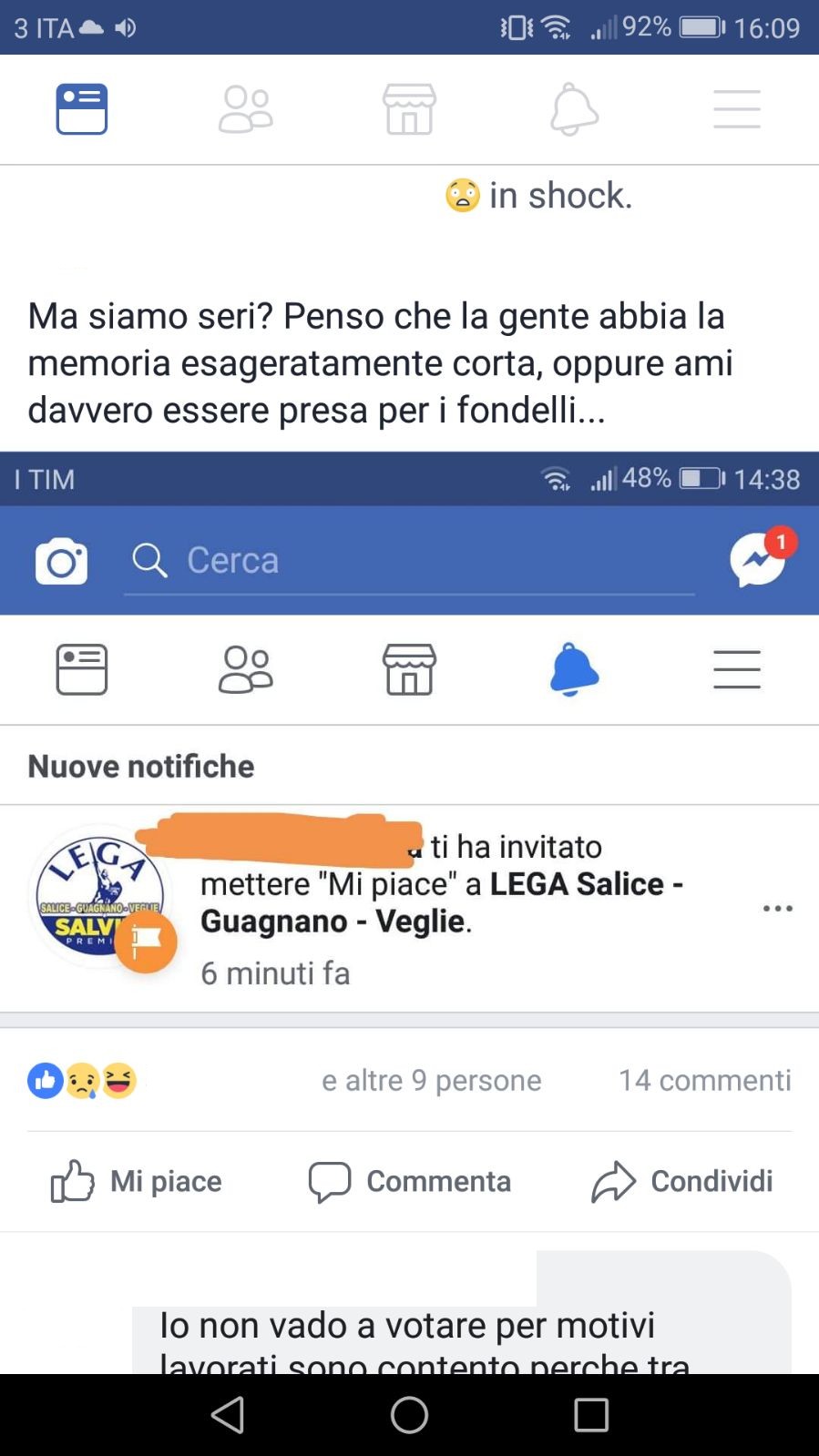Tap top grey friends requests icon
819x1456 pixels.
245,109
